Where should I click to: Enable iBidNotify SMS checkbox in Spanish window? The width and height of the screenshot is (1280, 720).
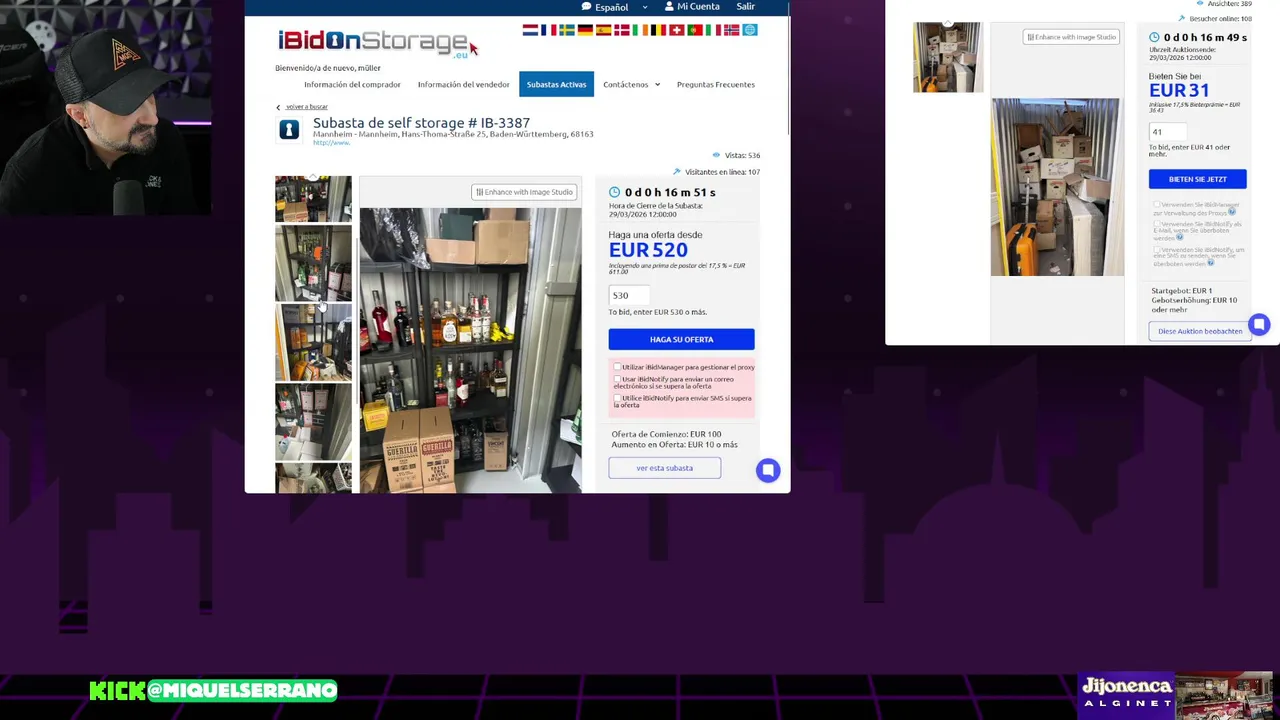tap(617, 398)
